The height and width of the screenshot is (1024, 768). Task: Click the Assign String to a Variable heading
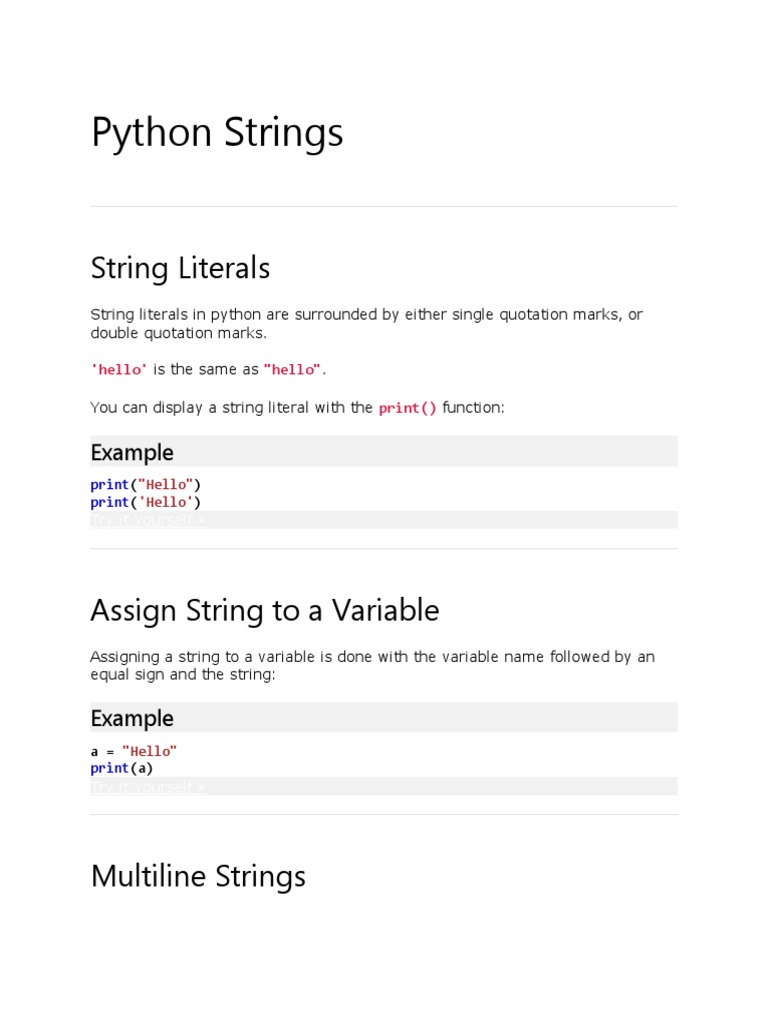click(x=264, y=610)
